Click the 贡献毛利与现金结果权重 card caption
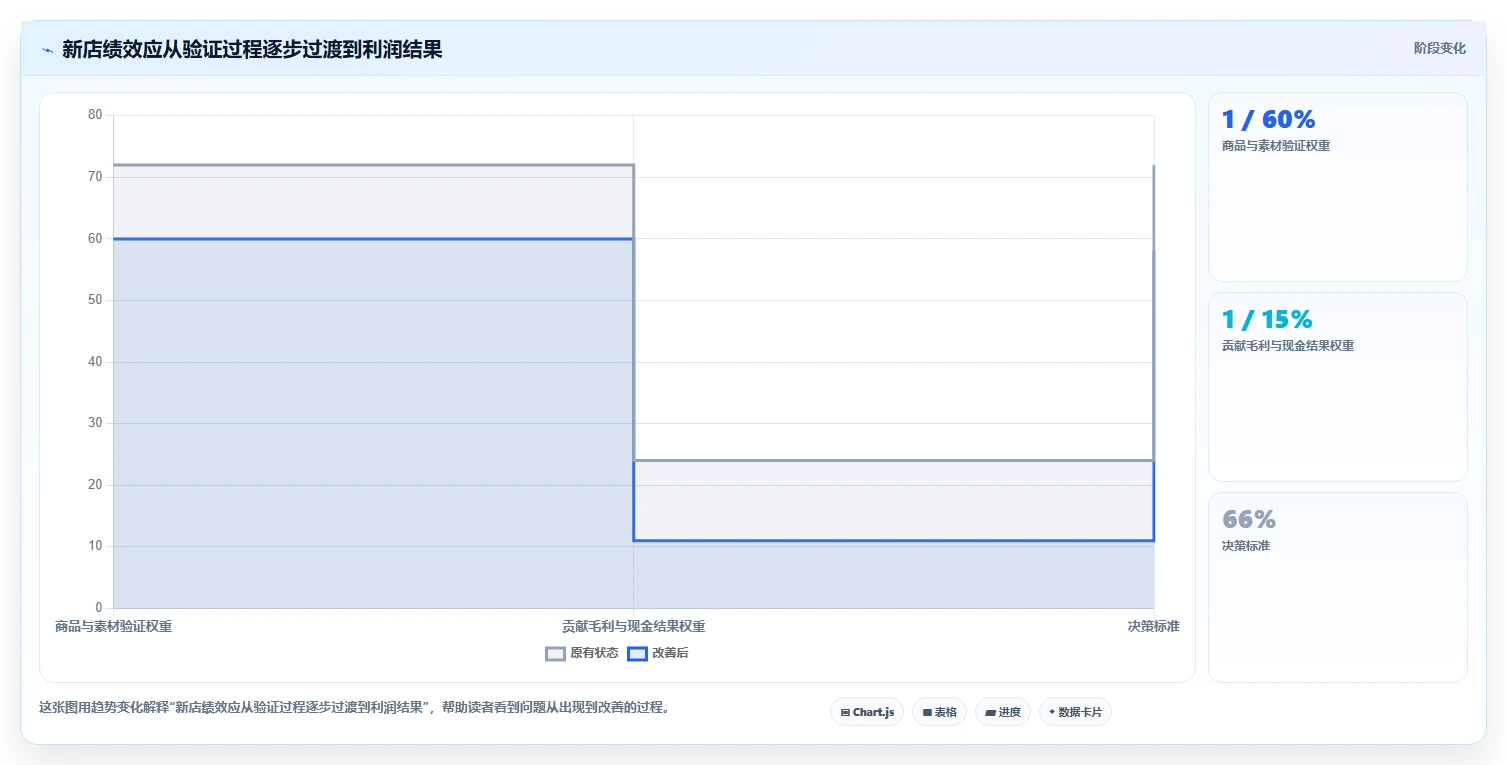This screenshot has height=765, width=1507. (x=1288, y=346)
